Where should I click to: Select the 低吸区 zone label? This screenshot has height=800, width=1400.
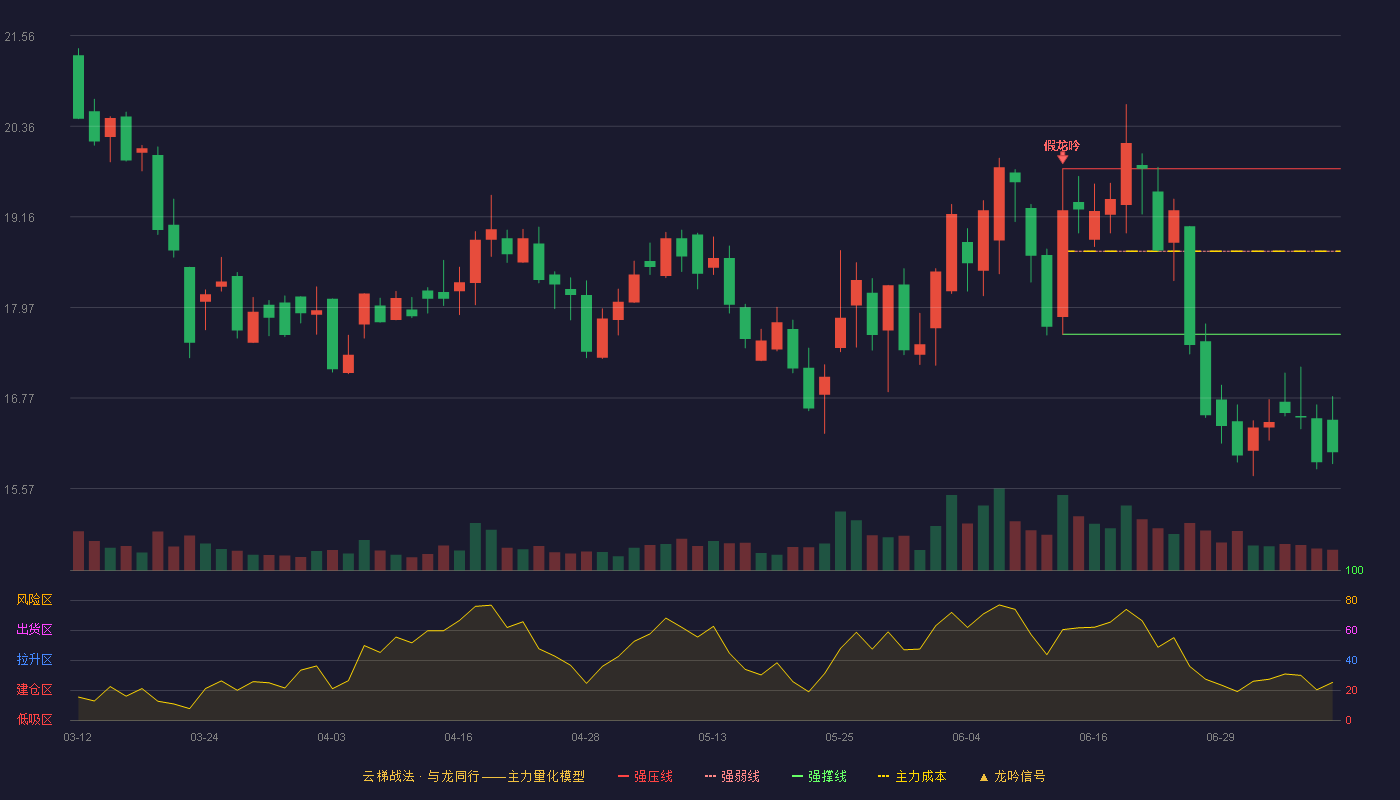[34, 719]
